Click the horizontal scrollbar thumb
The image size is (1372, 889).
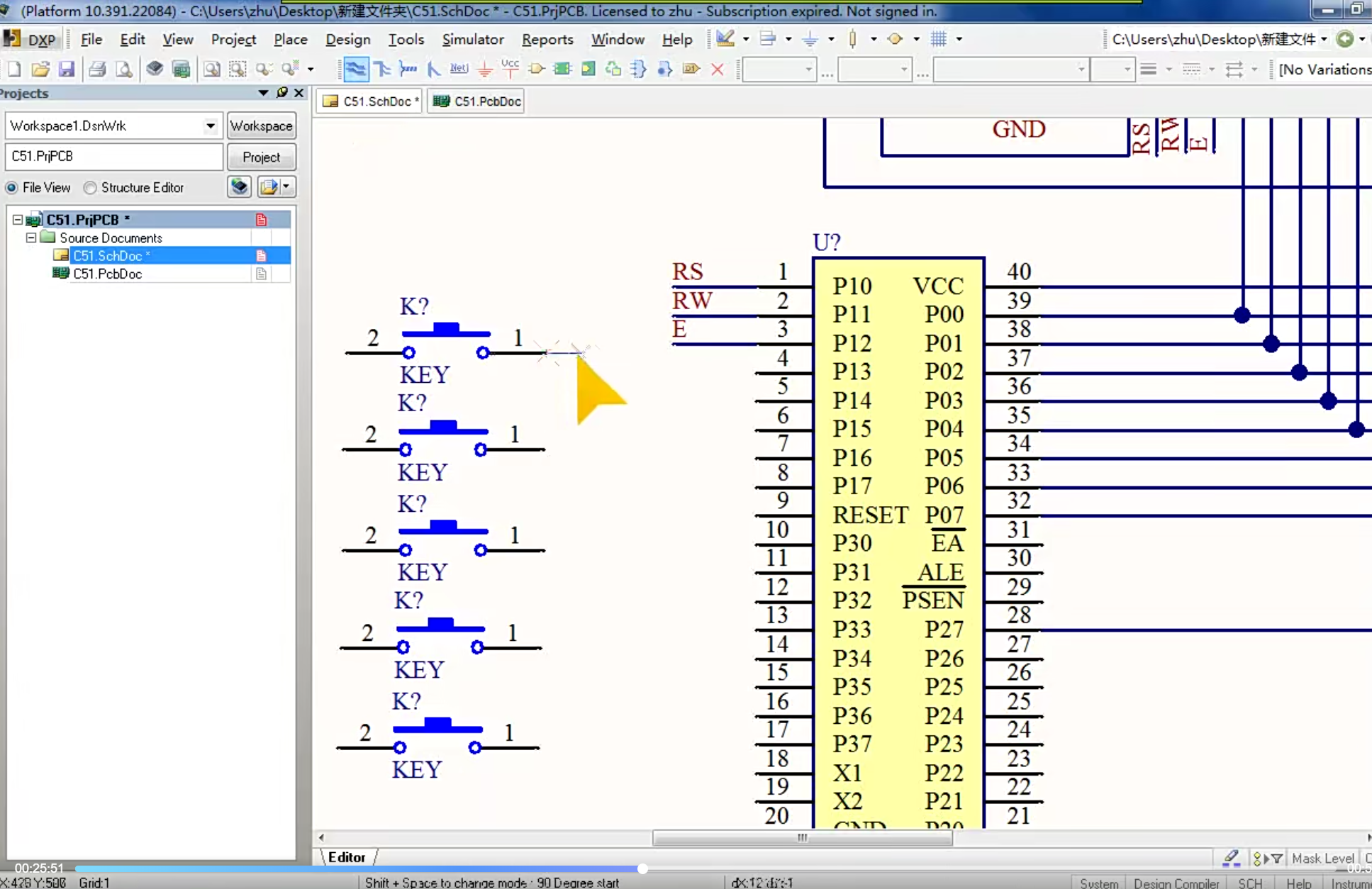click(802, 838)
